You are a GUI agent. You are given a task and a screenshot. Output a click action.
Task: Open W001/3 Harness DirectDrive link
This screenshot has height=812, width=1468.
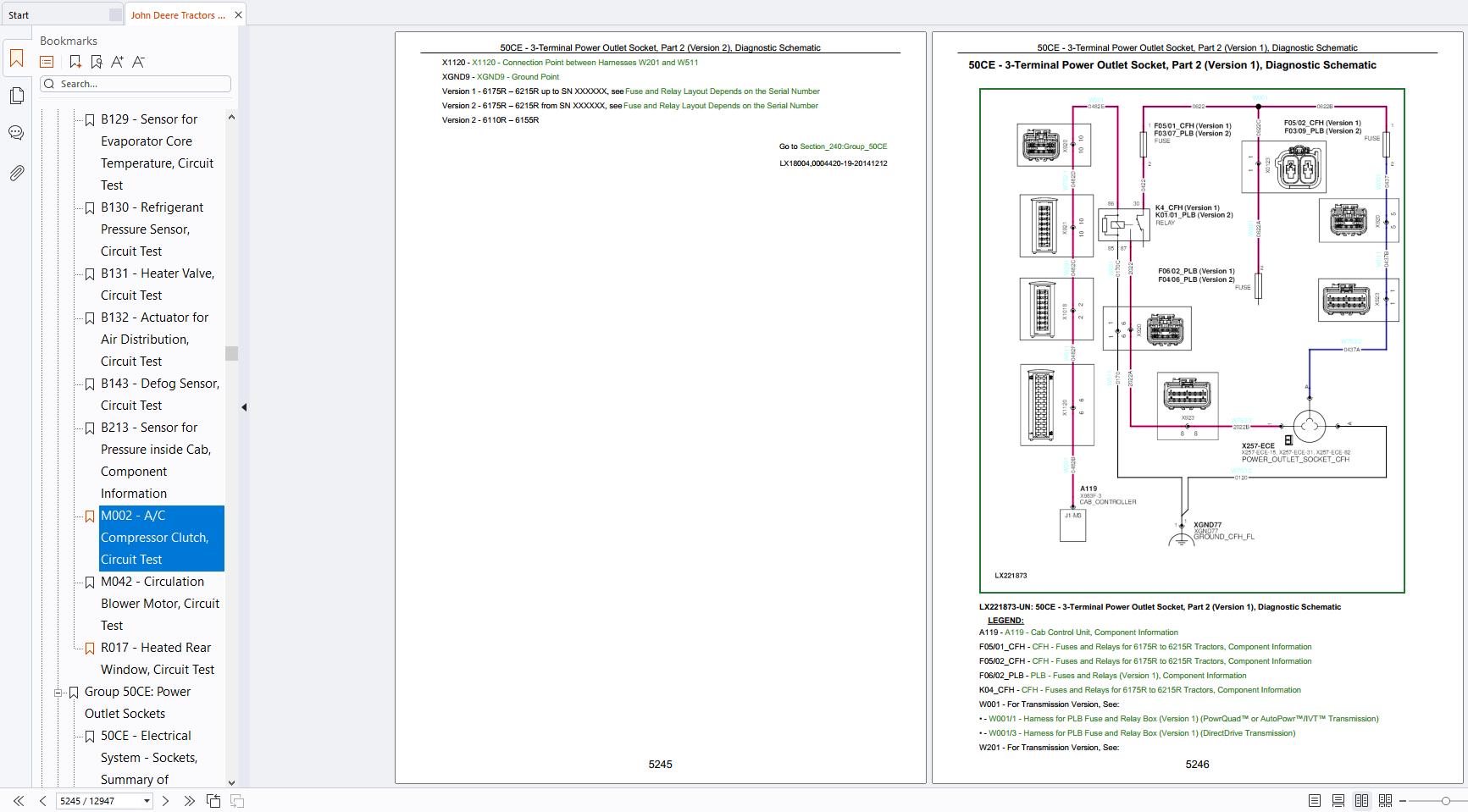[1142, 733]
